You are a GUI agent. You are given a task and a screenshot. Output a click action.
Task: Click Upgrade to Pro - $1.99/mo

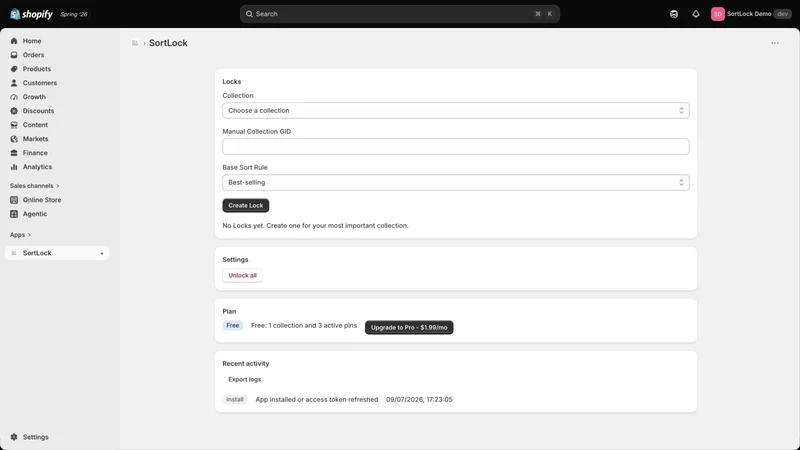point(409,328)
